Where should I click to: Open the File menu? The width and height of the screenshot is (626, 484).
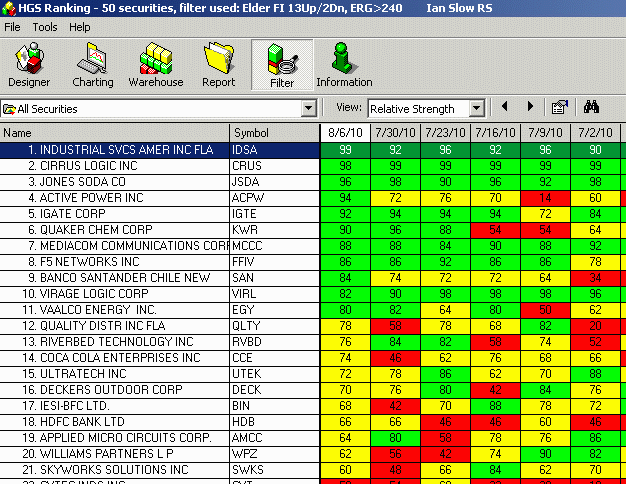tap(12, 27)
